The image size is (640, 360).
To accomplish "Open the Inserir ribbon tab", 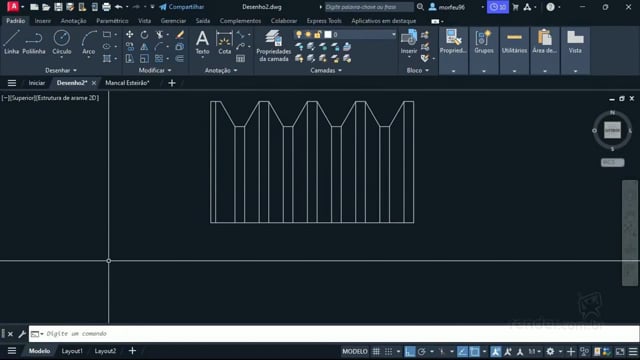I will 43,21.
